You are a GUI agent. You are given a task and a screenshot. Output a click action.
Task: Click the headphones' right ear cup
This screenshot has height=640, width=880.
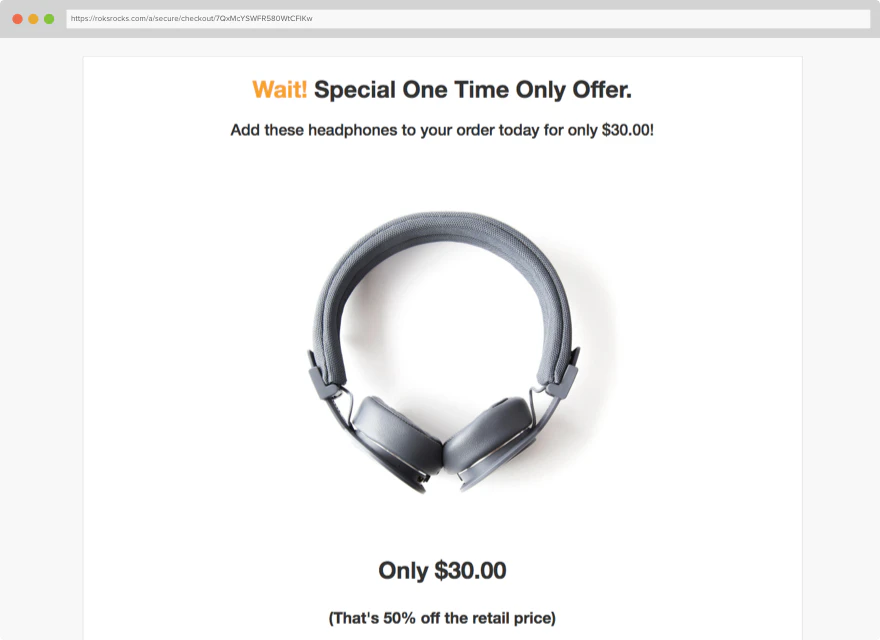pos(489,441)
